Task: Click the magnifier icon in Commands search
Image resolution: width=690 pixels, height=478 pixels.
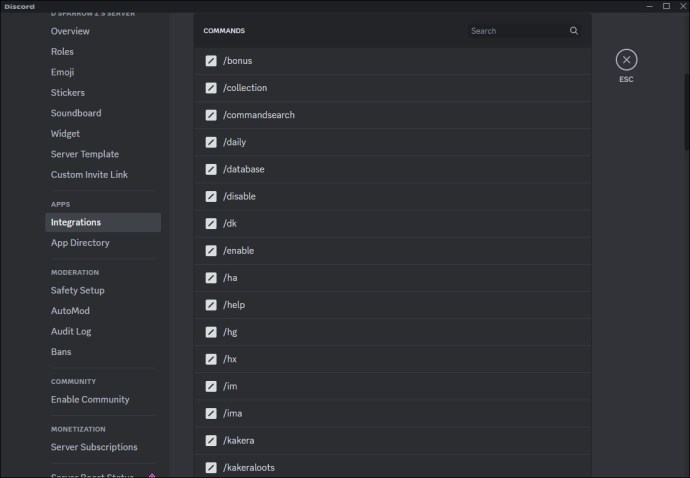Action: coord(574,30)
